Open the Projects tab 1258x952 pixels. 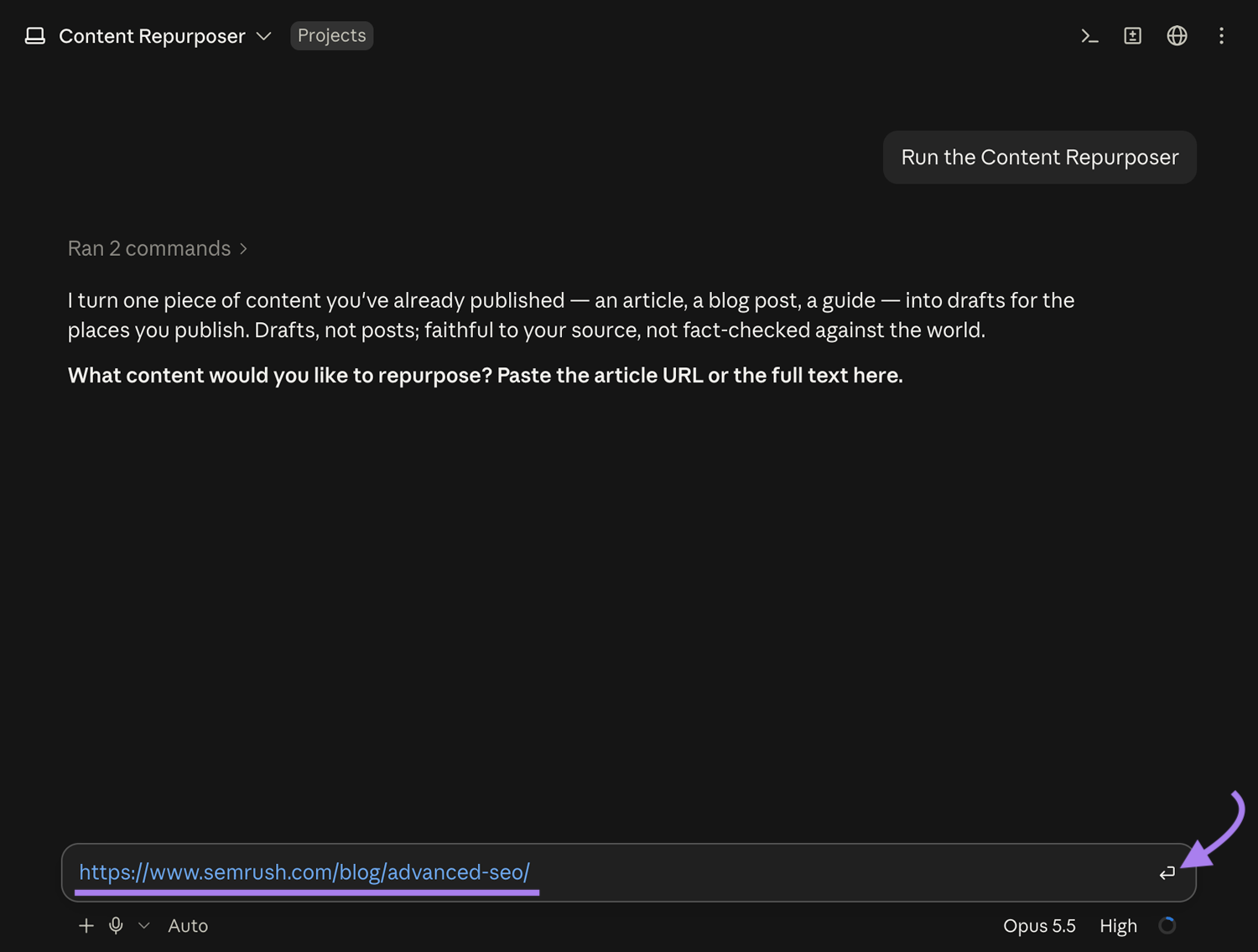331,35
